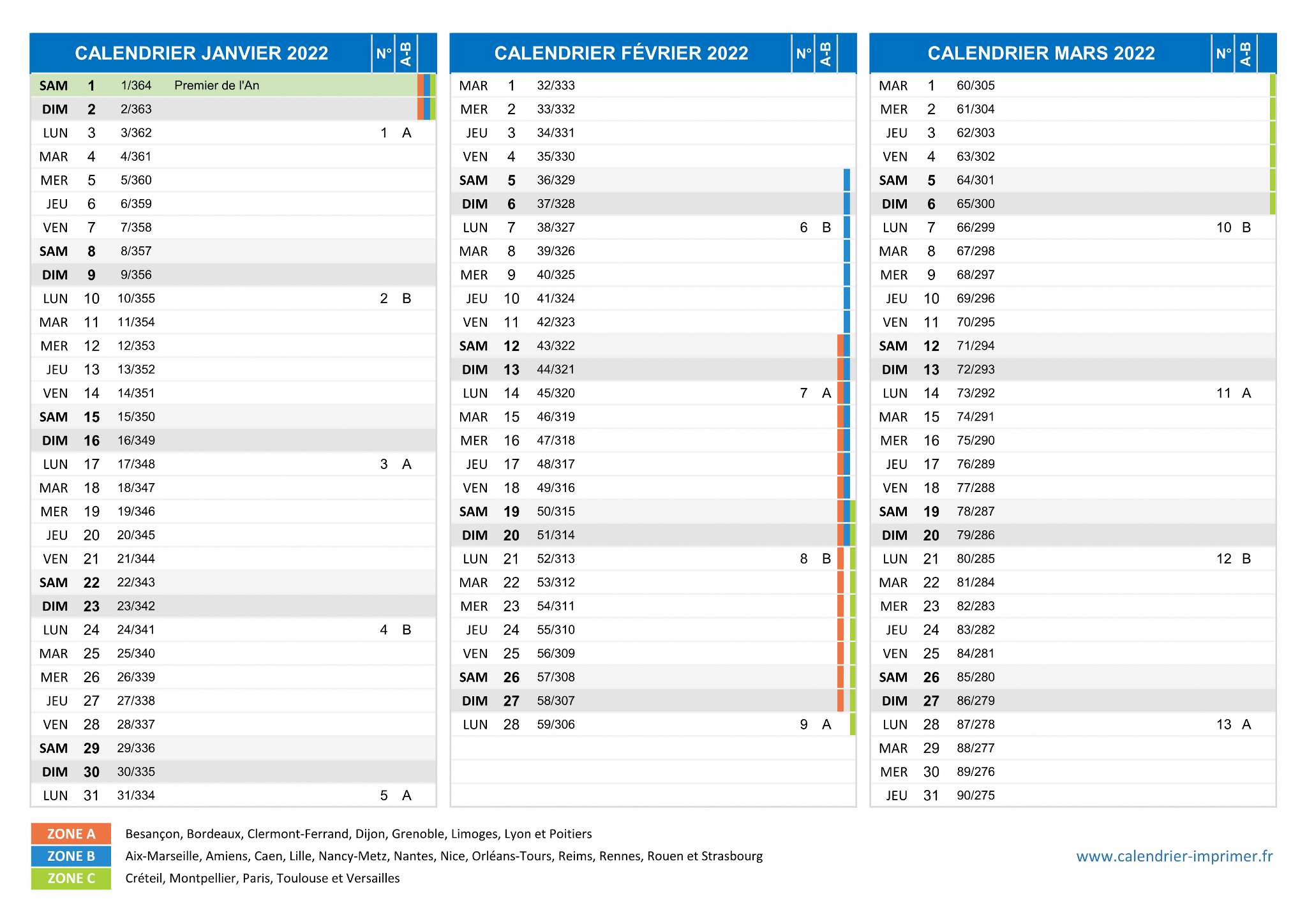The height and width of the screenshot is (924, 1307).
Task: Click day count '79/286' in March
Action: pos(976,535)
